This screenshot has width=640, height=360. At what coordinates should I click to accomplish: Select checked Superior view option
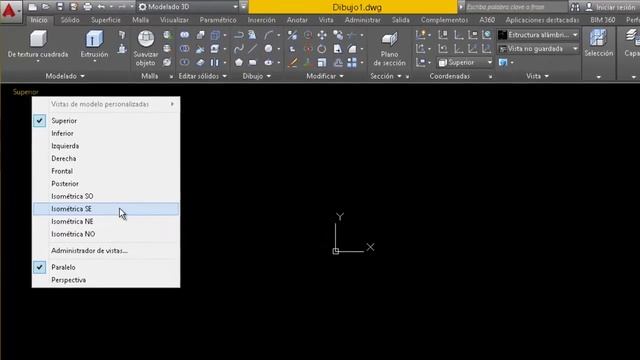pos(106,121)
